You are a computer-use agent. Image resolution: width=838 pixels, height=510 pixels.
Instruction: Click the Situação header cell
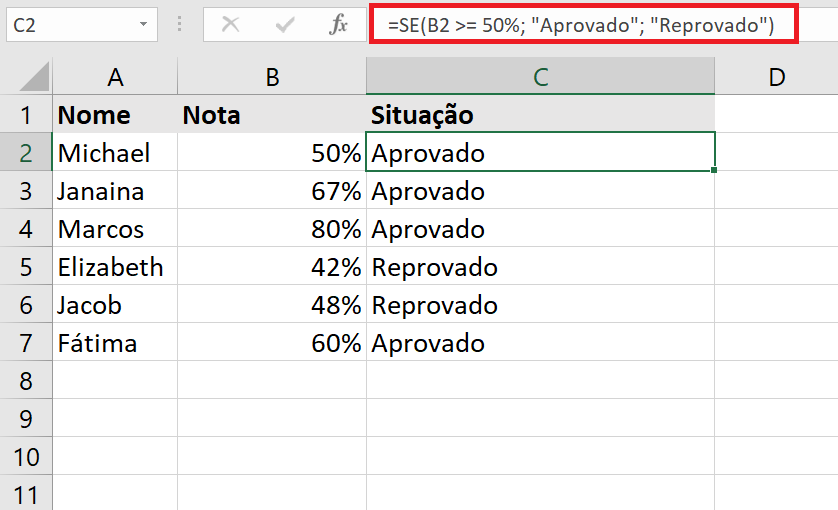[540, 115]
